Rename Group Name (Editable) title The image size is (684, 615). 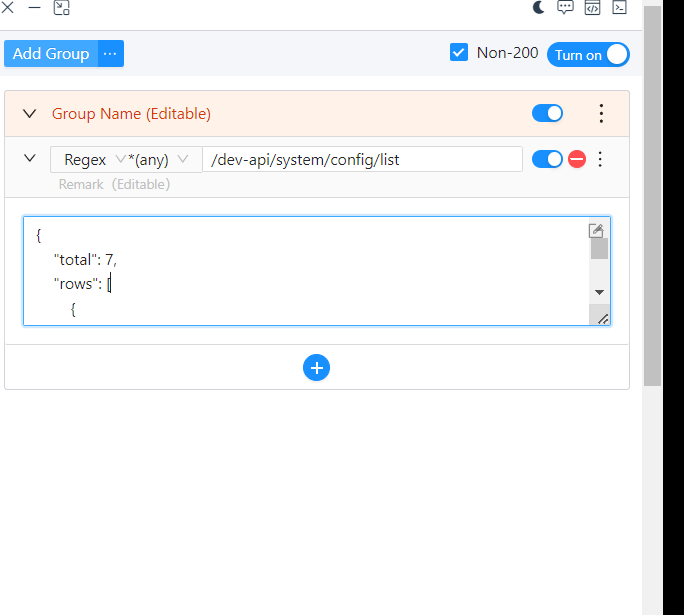(x=131, y=114)
